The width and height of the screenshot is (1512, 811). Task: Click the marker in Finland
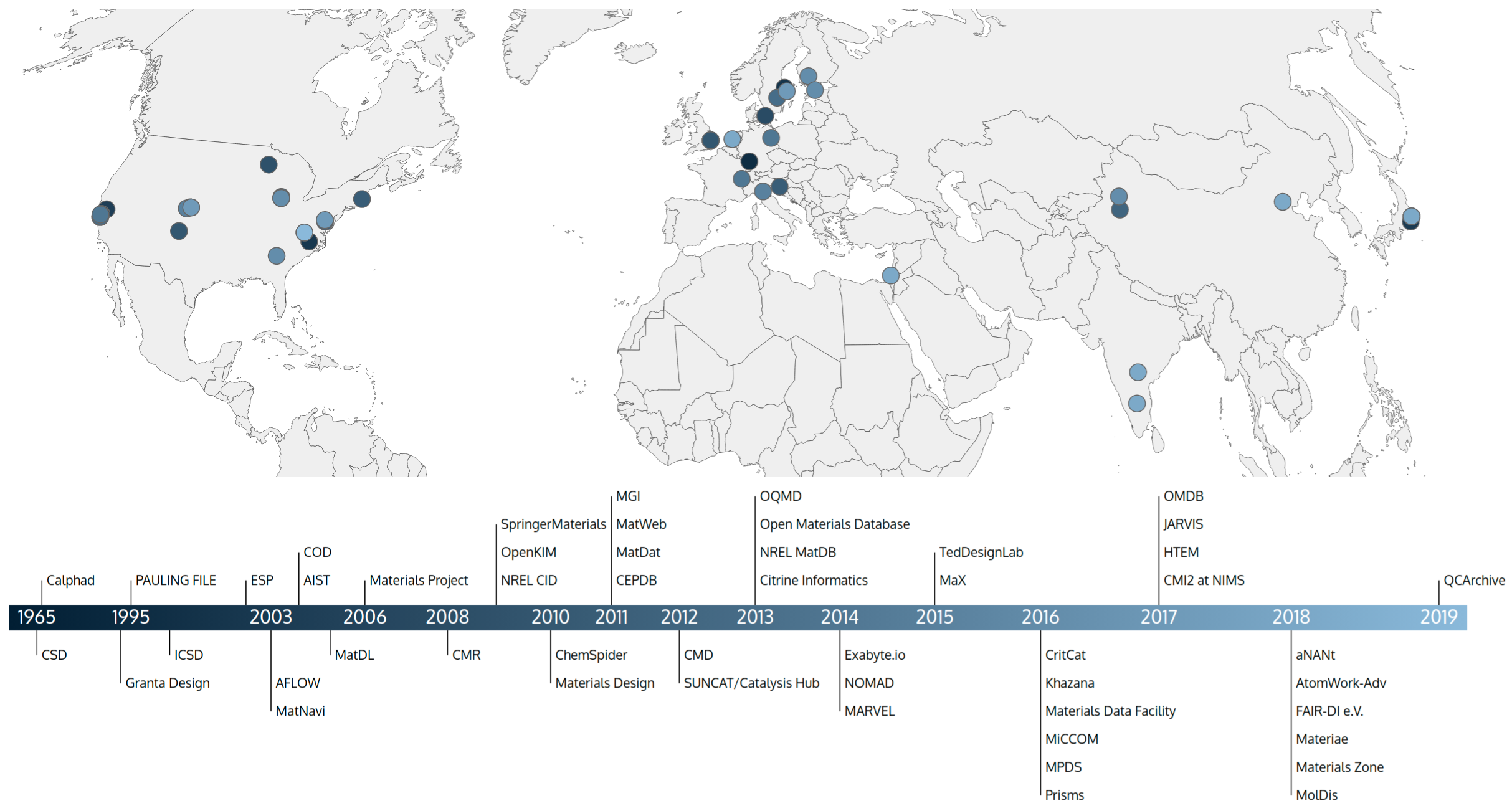[808, 77]
